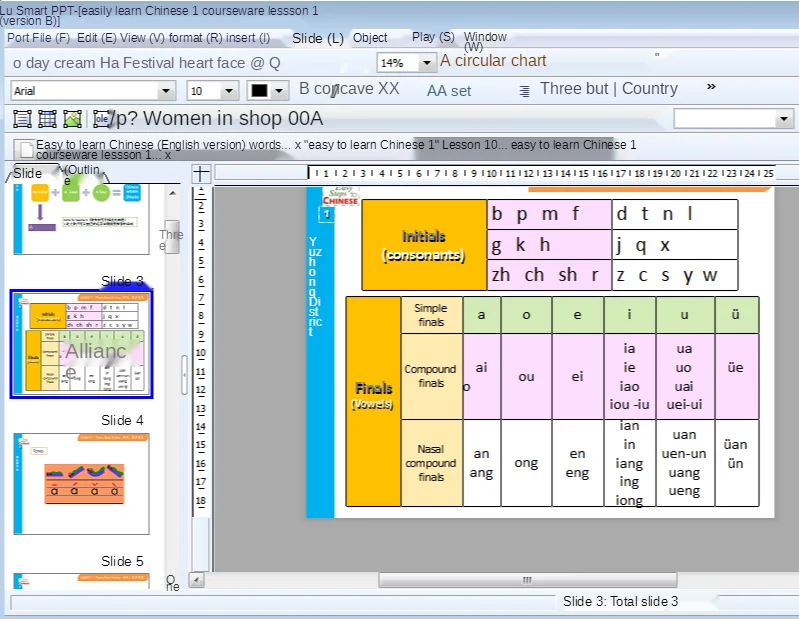Click the "Nasal compound finals" label cell
The image size is (799, 619).
pyautogui.click(x=432, y=463)
